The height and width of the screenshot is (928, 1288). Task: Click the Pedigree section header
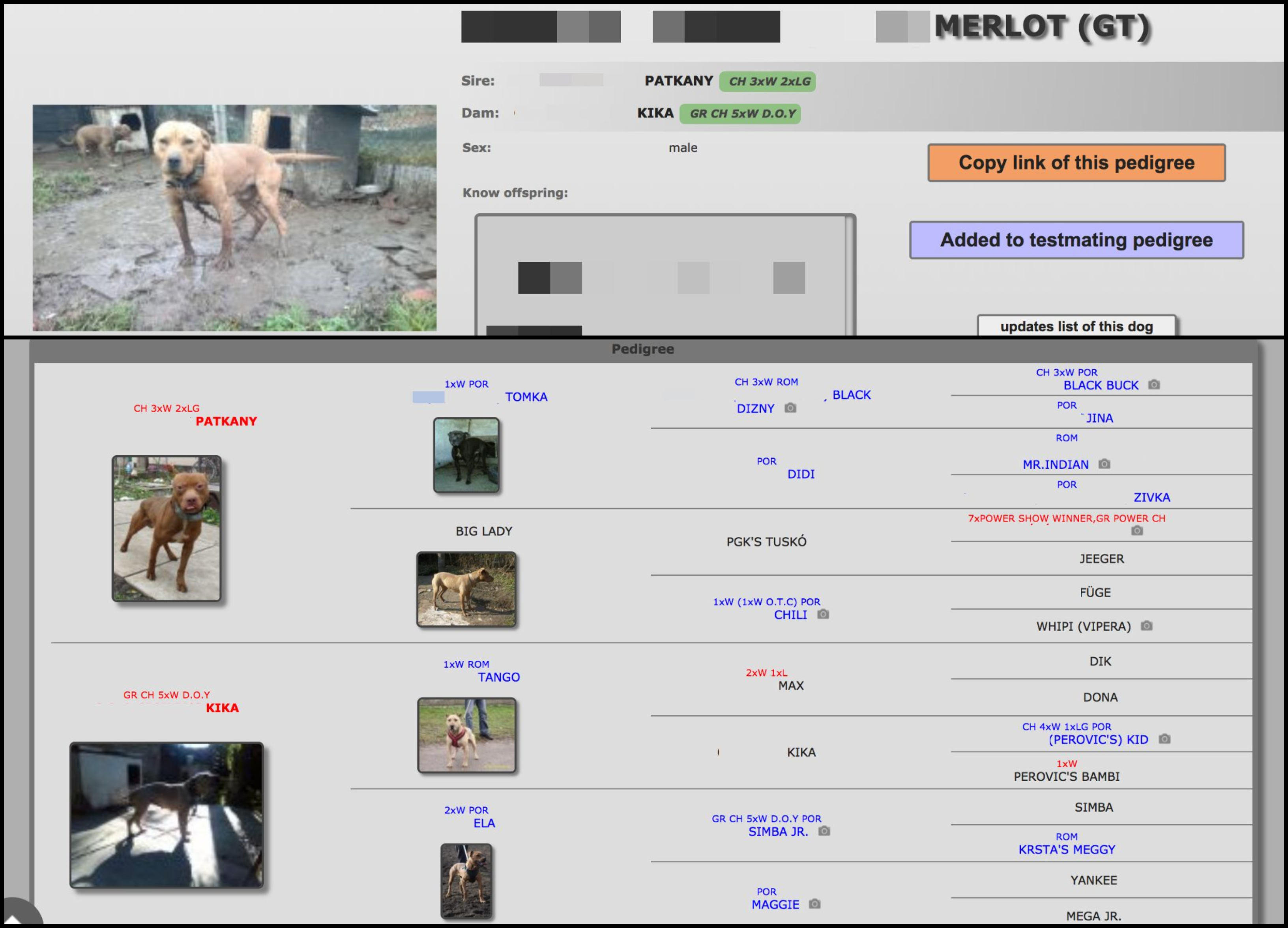click(x=642, y=349)
